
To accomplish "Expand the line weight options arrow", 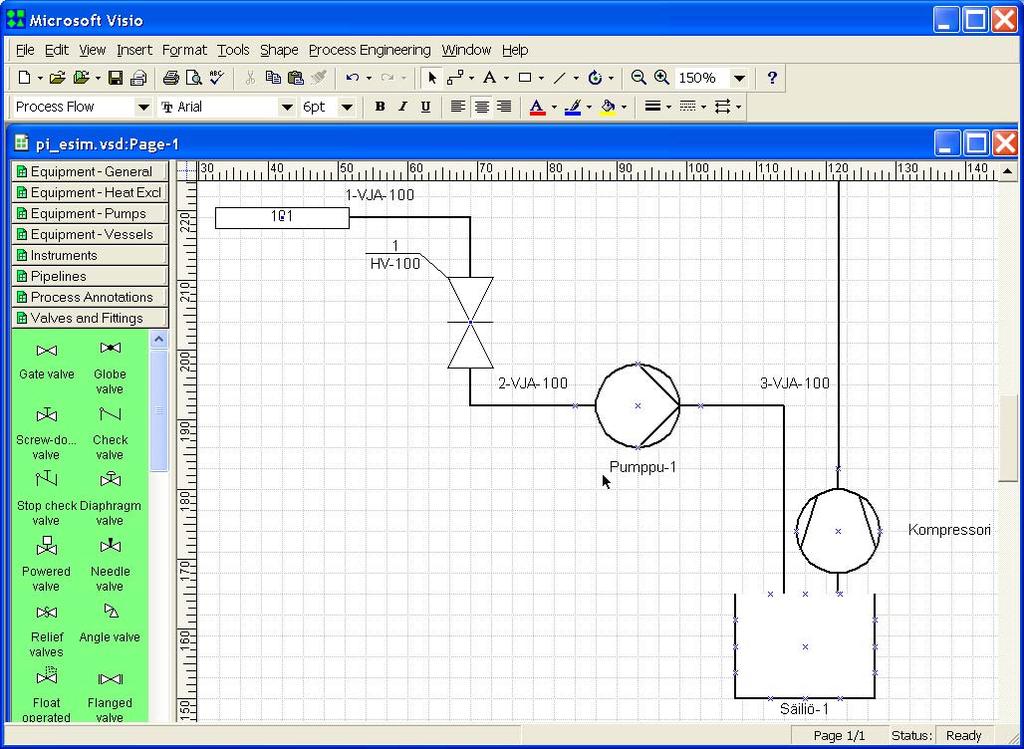I will click(669, 107).
